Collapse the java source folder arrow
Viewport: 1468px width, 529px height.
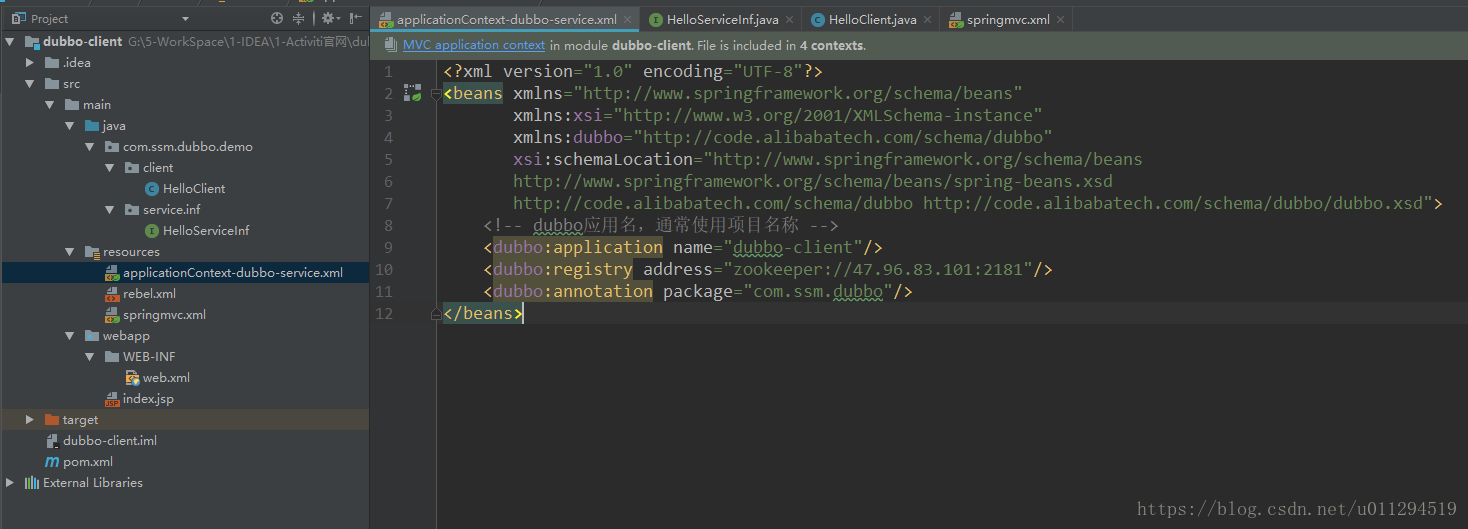coord(70,126)
